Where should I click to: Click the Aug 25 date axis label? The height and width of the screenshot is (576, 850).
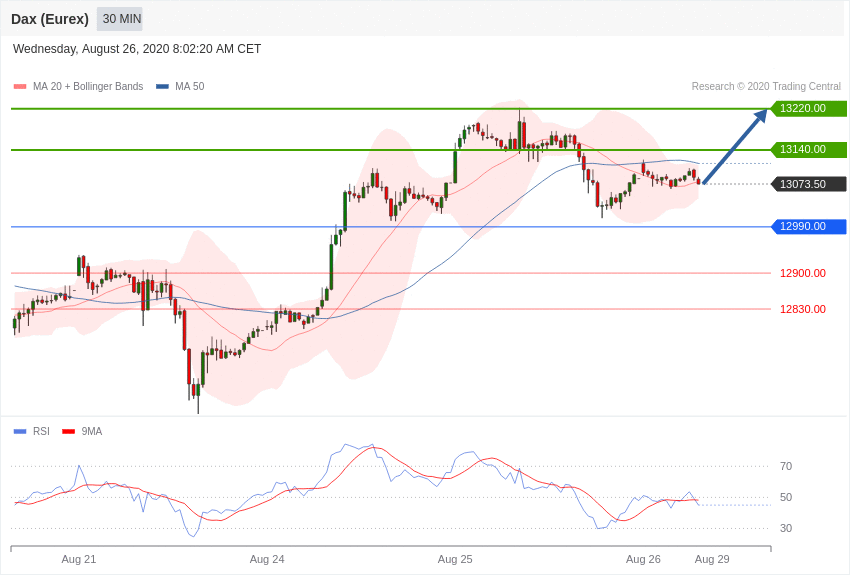pyautogui.click(x=455, y=560)
